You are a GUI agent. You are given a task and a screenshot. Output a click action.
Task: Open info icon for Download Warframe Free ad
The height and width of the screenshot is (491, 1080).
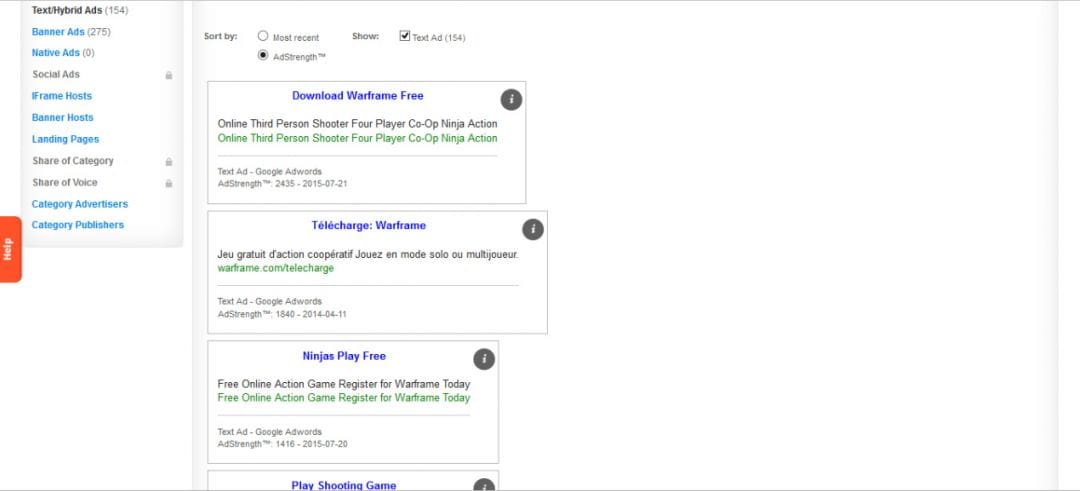511,100
